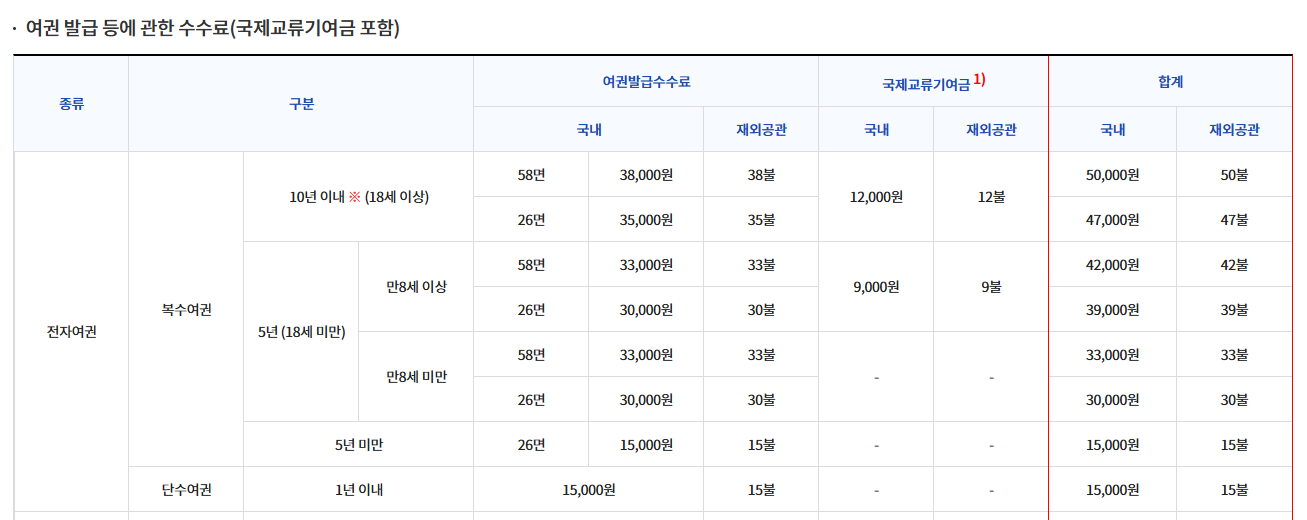Click the 종류 column header
Image resolution: width=1307 pixels, height=520 pixels.
click(x=71, y=103)
